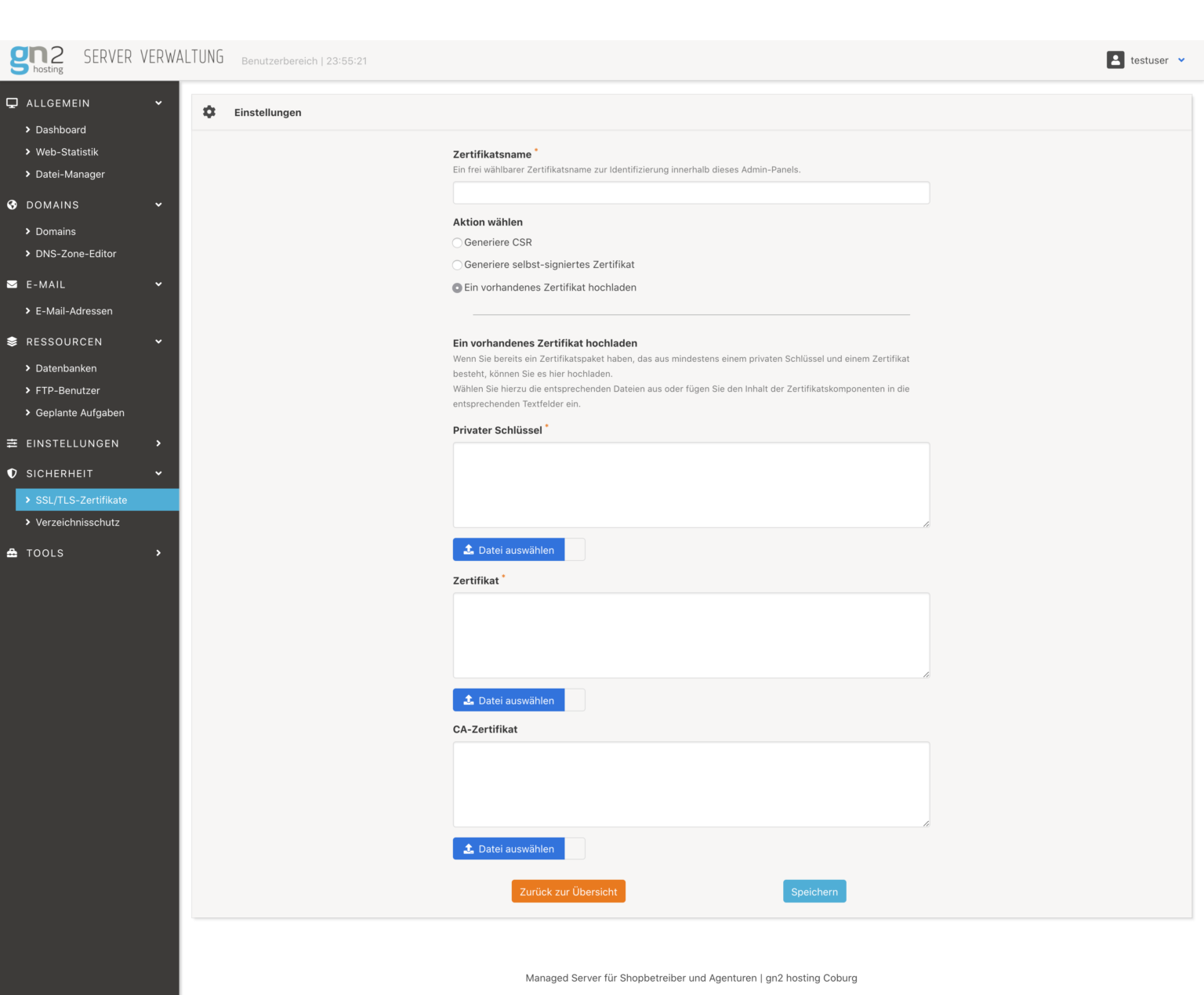Image resolution: width=1204 pixels, height=995 pixels.
Task: Click the Allgemein monitor icon
Action: coord(12,103)
